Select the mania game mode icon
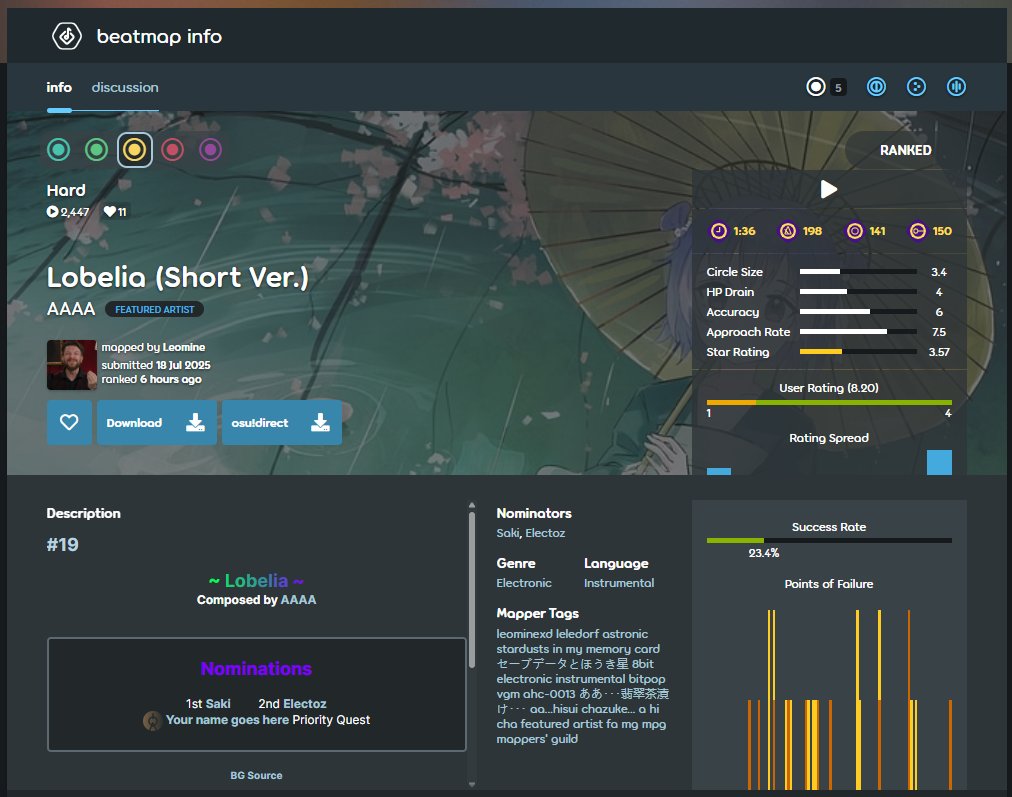This screenshot has width=1012, height=797. (956, 86)
